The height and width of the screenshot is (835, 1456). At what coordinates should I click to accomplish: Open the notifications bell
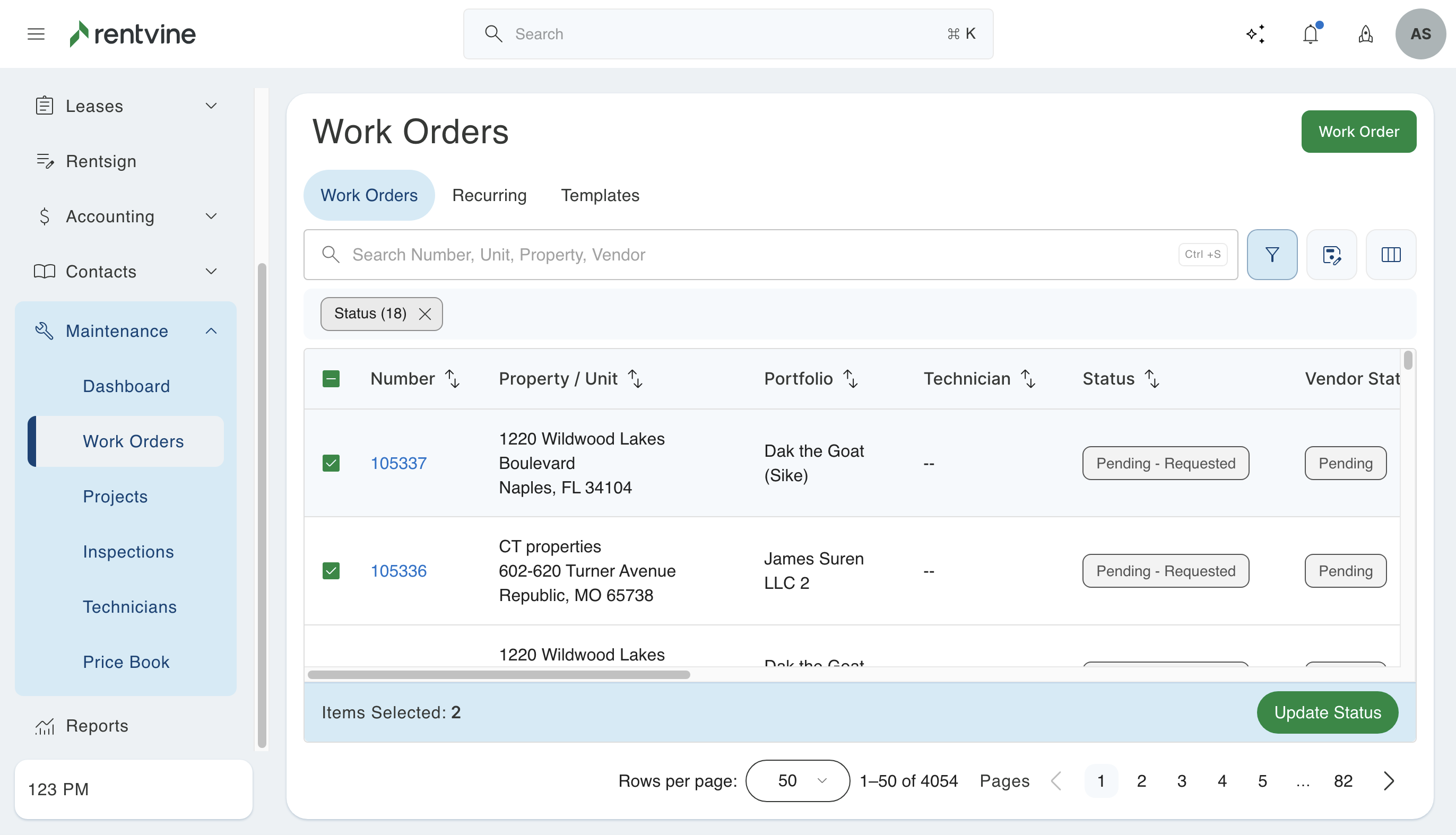[1310, 34]
